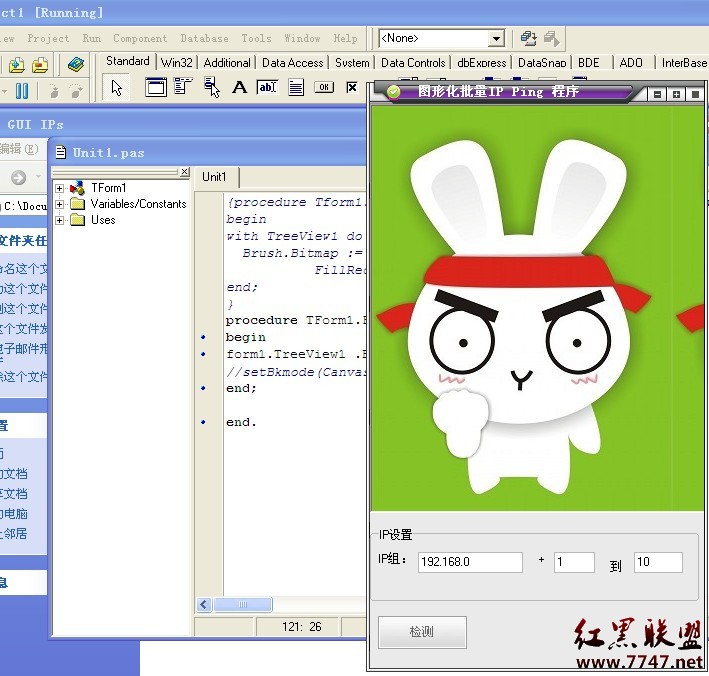The width and height of the screenshot is (709, 676).
Task: Click the editor scrollbar left arrow
Action: coord(204,604)
